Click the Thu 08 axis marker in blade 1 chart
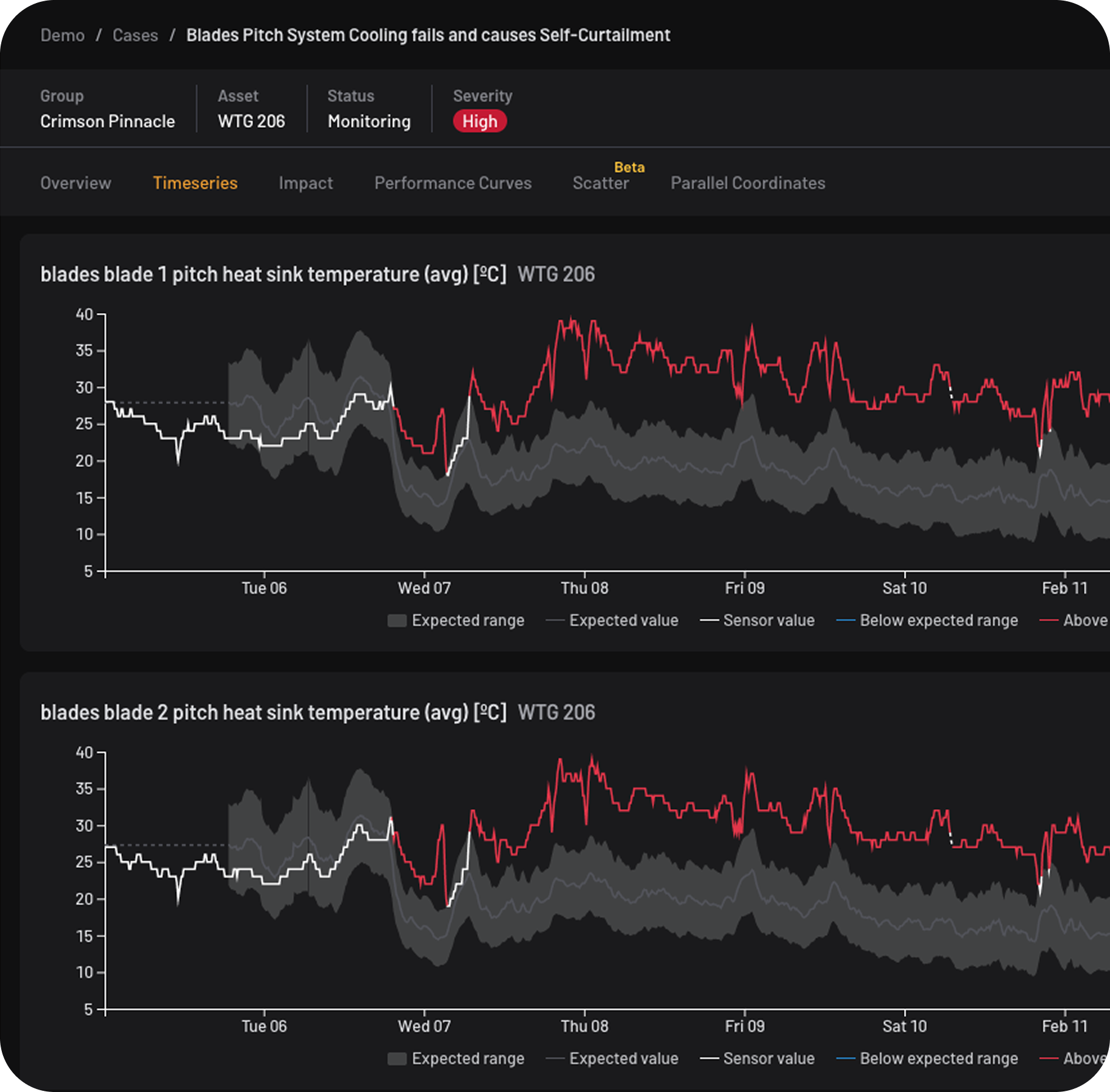The height and width of the screenshot is (1092, 1110). (x=584, y=588)
